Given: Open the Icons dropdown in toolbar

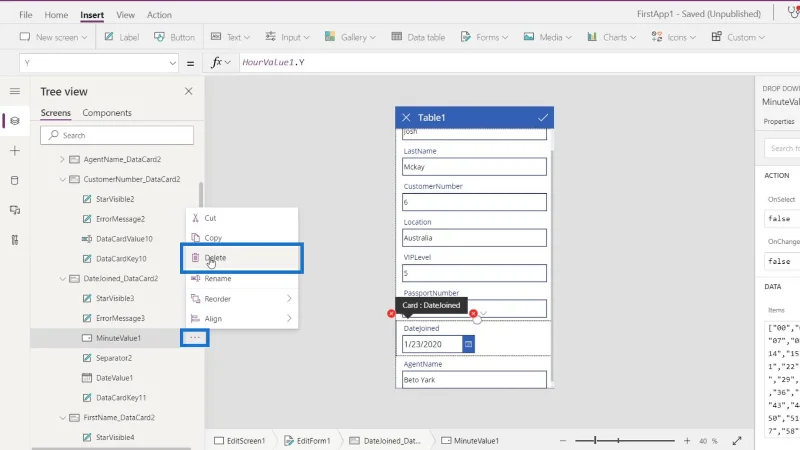Looking at the screenshot, I should [673, 37].
